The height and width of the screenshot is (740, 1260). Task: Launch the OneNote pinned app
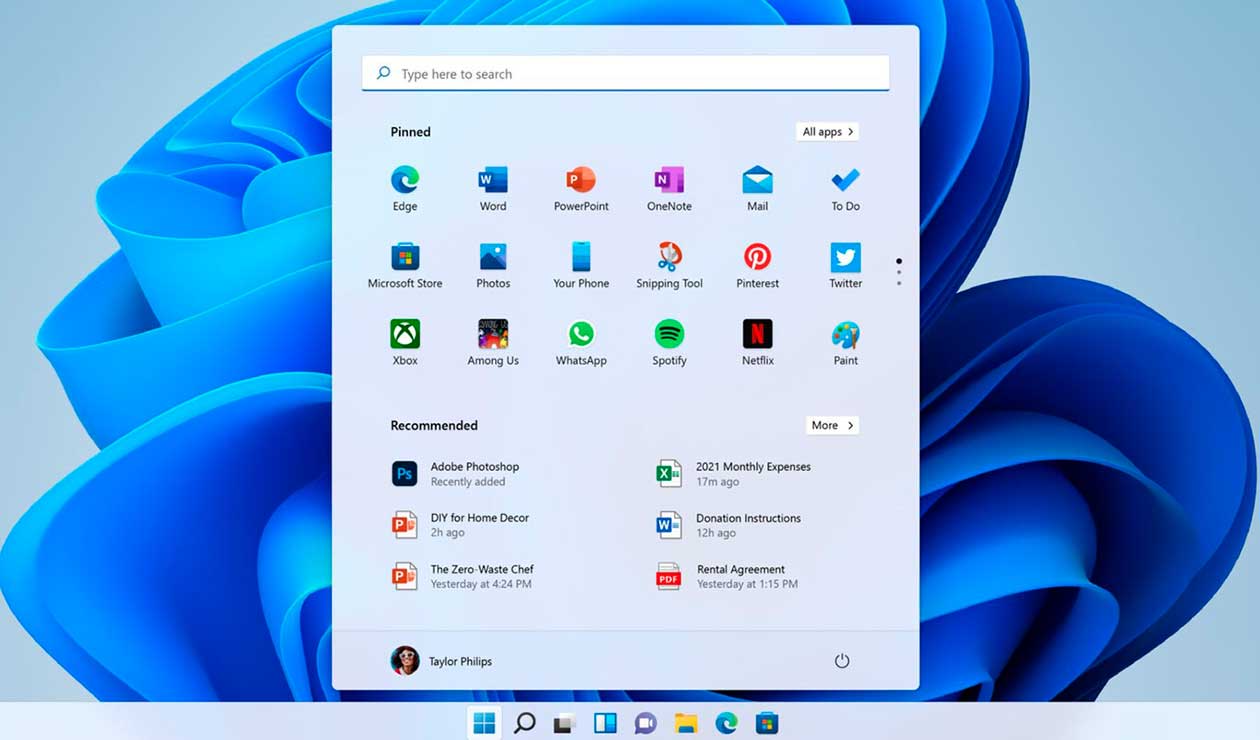pos(669,189)
